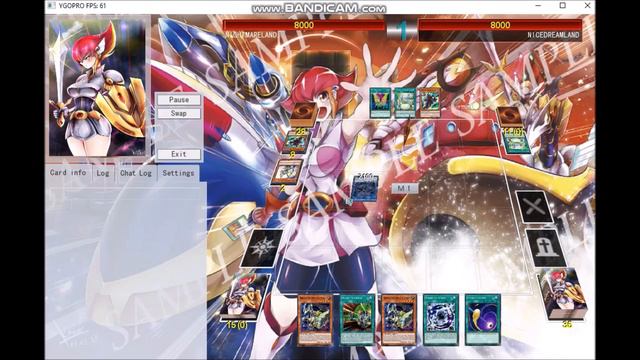The height and width of the screenshot is (360, 640).
Task: Select opponent's first hand card with V artwork
Action: (x=380, y=103)
